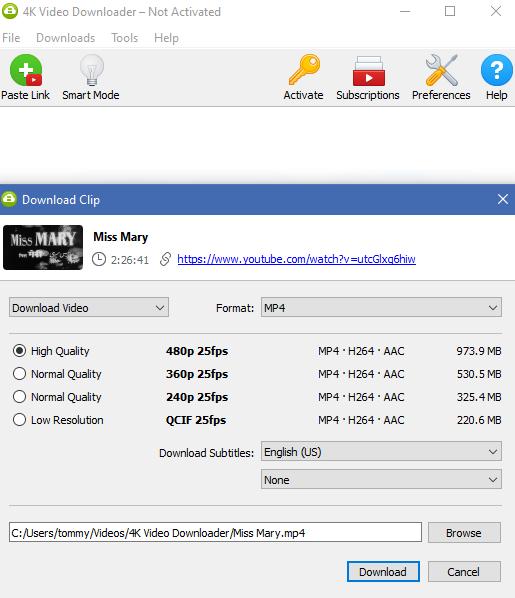Click the chain link icon
The image size is (515, 598).
(x=165, y=259)
